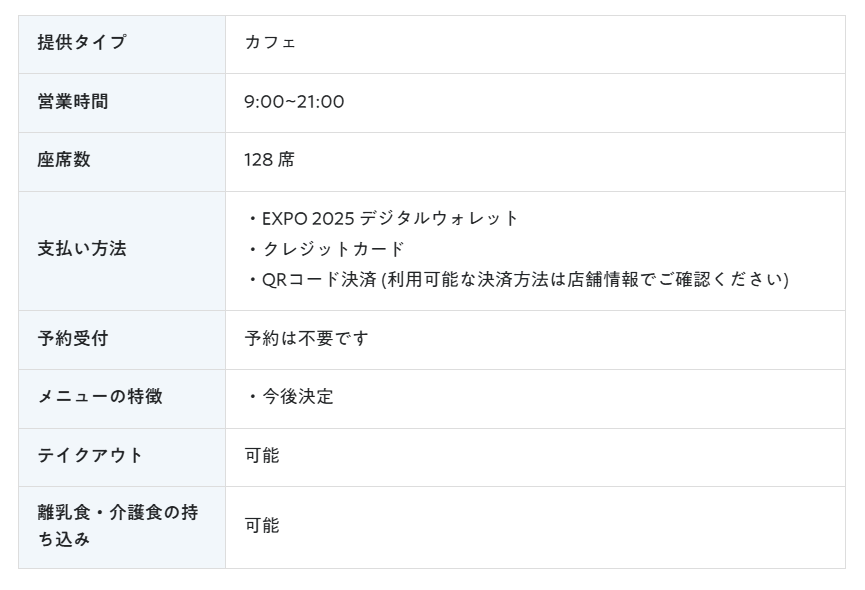Click the 営業時間 row label
The height and width of the screenshot is (590, 865).
tap(73, 101)
